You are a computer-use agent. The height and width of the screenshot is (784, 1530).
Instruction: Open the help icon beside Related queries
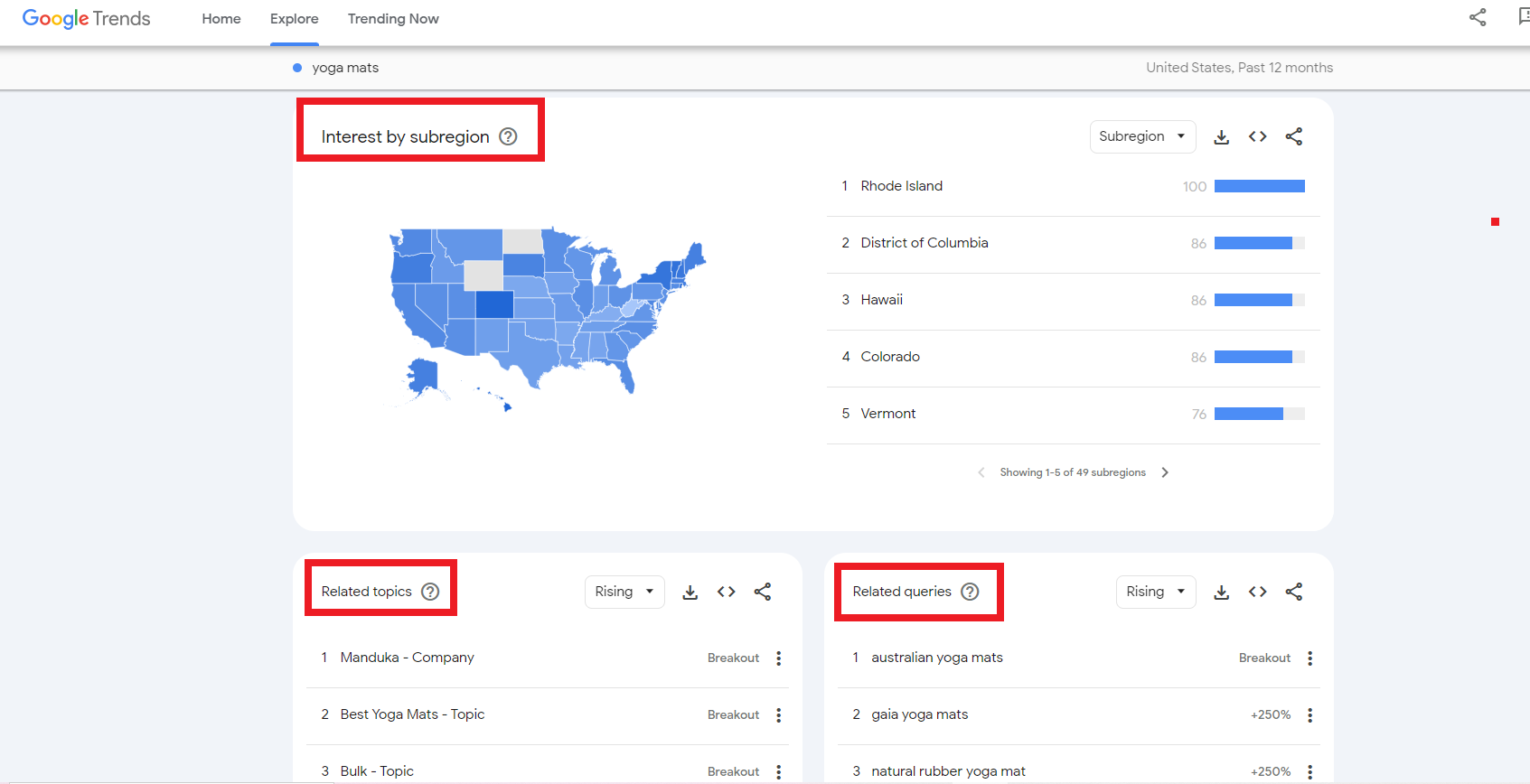pos(970,592)
